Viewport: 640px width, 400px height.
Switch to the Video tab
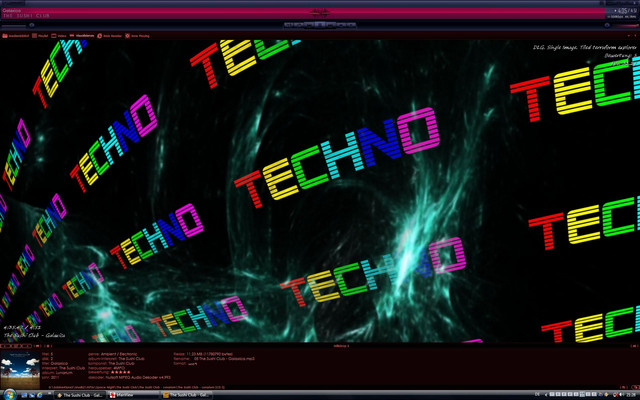[59, 36]
